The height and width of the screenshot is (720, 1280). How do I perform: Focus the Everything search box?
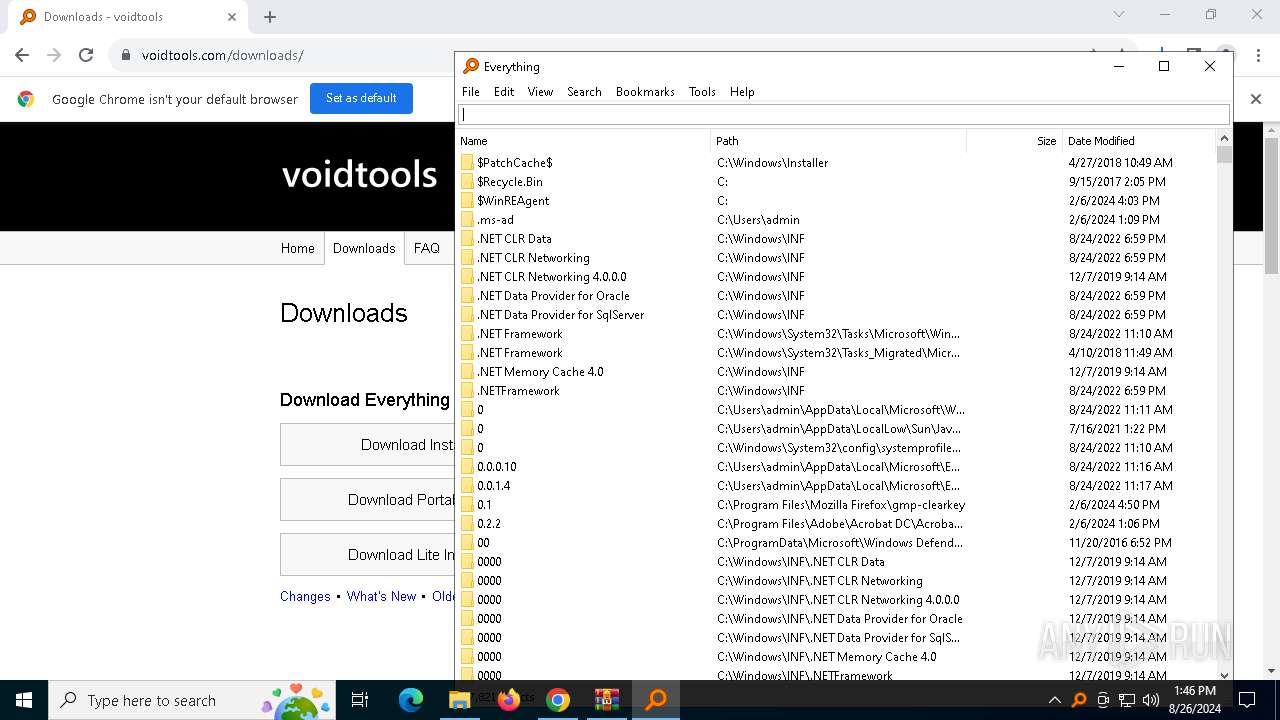(x=844, y=114)
